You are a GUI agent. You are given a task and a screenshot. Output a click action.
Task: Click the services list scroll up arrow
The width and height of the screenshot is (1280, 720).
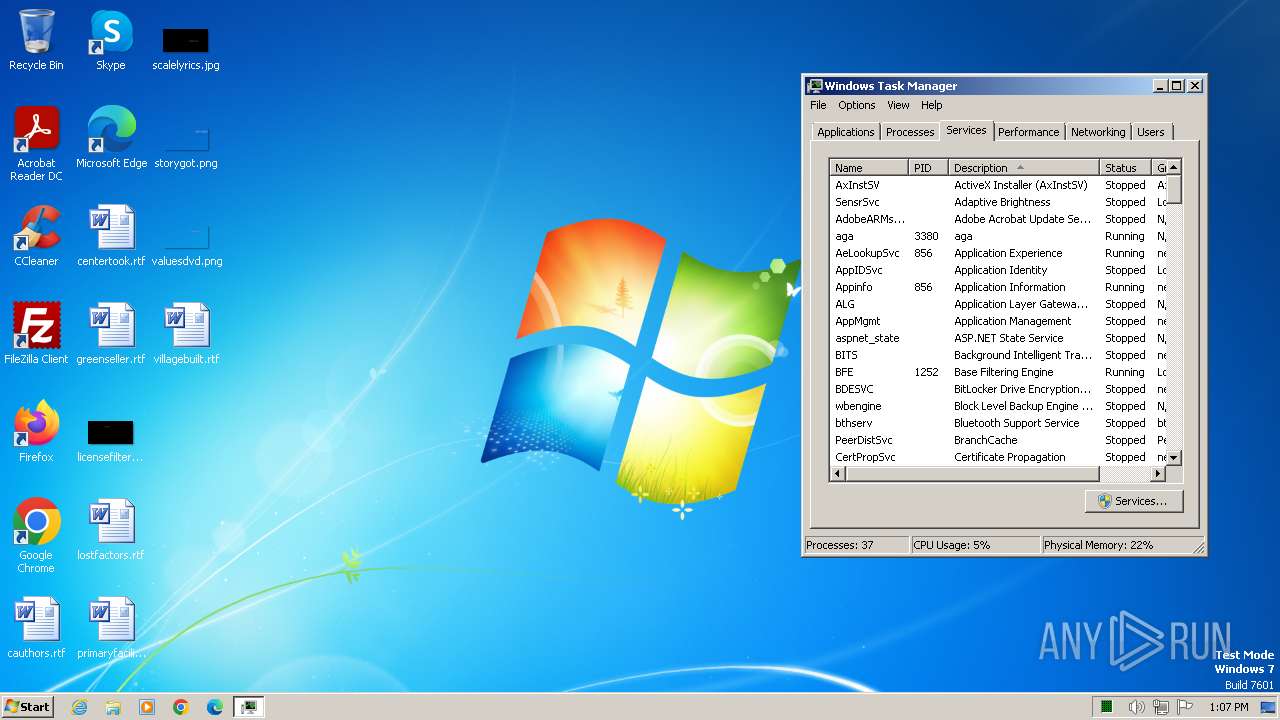tap(1174, 167)
